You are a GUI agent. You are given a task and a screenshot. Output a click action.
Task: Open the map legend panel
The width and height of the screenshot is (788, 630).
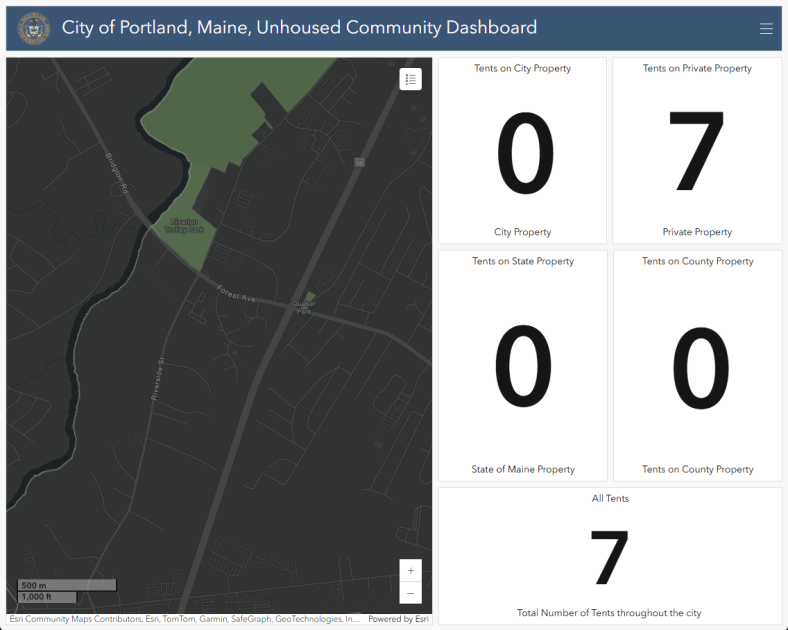coord(410,79)
